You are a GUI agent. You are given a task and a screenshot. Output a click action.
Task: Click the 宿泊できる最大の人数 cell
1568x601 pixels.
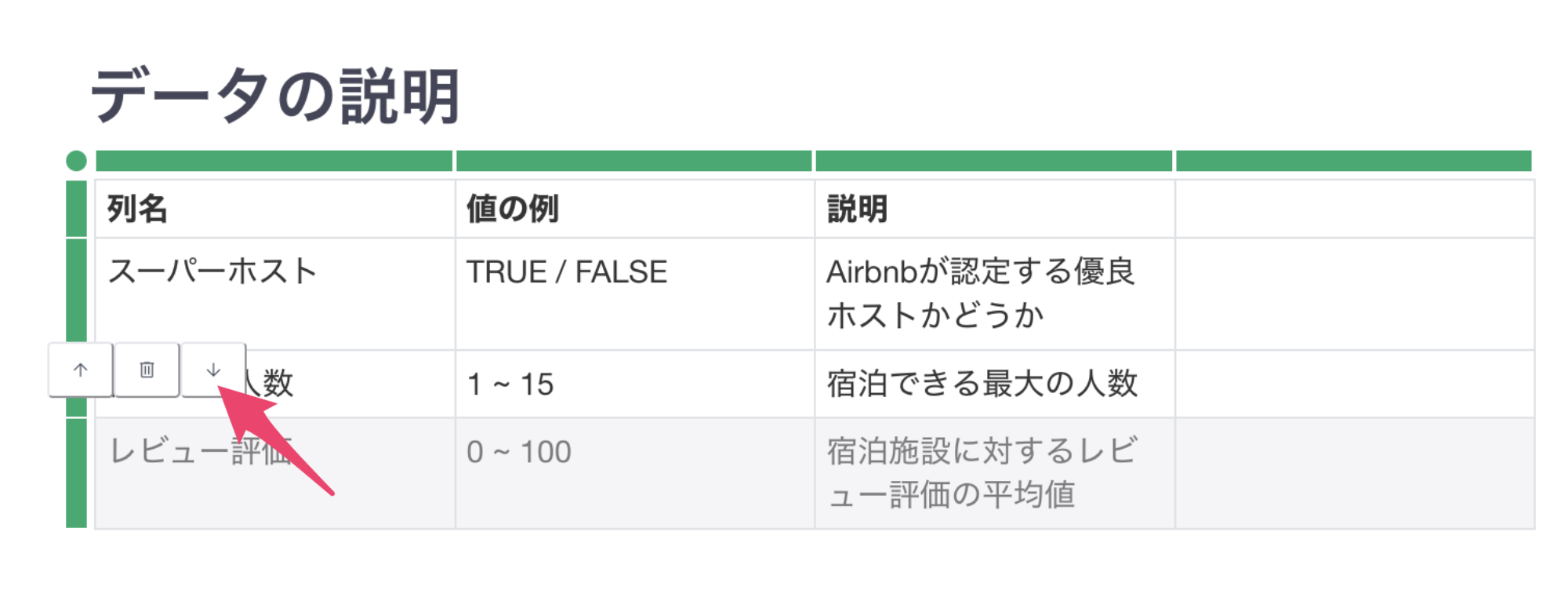995,384
